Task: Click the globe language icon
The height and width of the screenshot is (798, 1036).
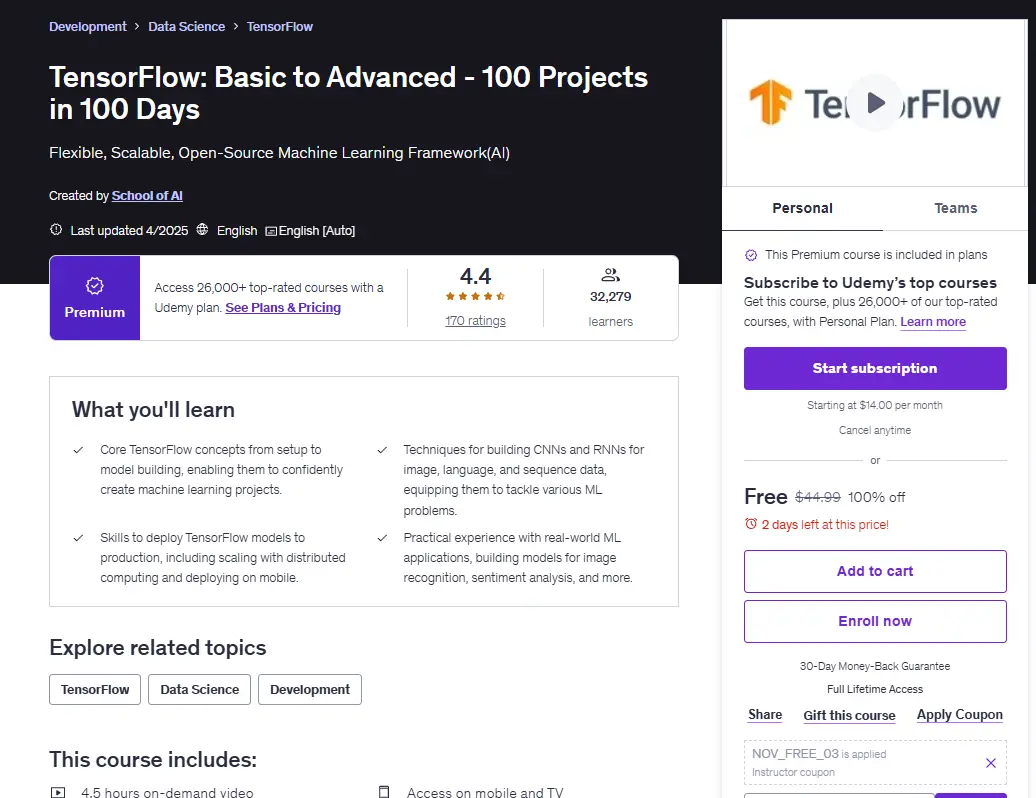Action: (202, 229)
